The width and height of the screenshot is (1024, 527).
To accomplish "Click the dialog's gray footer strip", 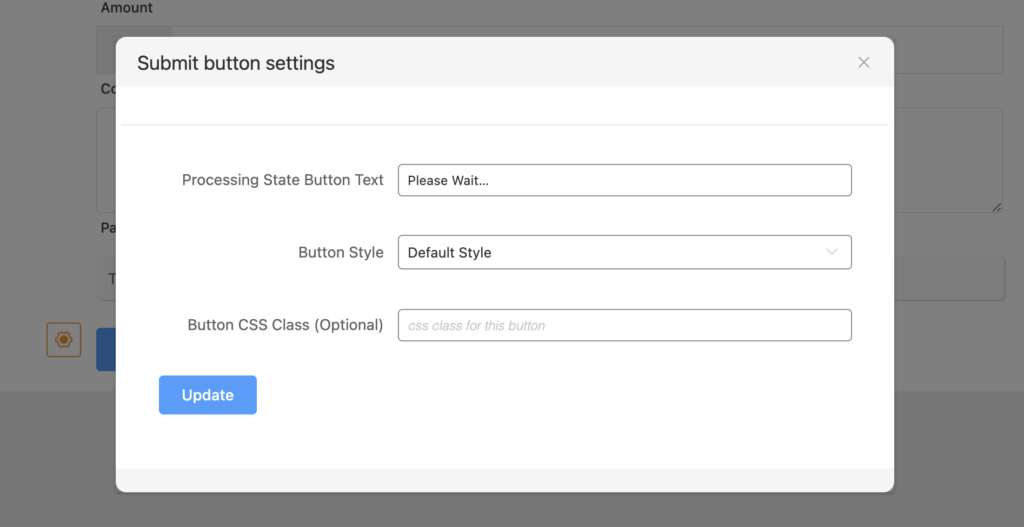I will point(504,480).
